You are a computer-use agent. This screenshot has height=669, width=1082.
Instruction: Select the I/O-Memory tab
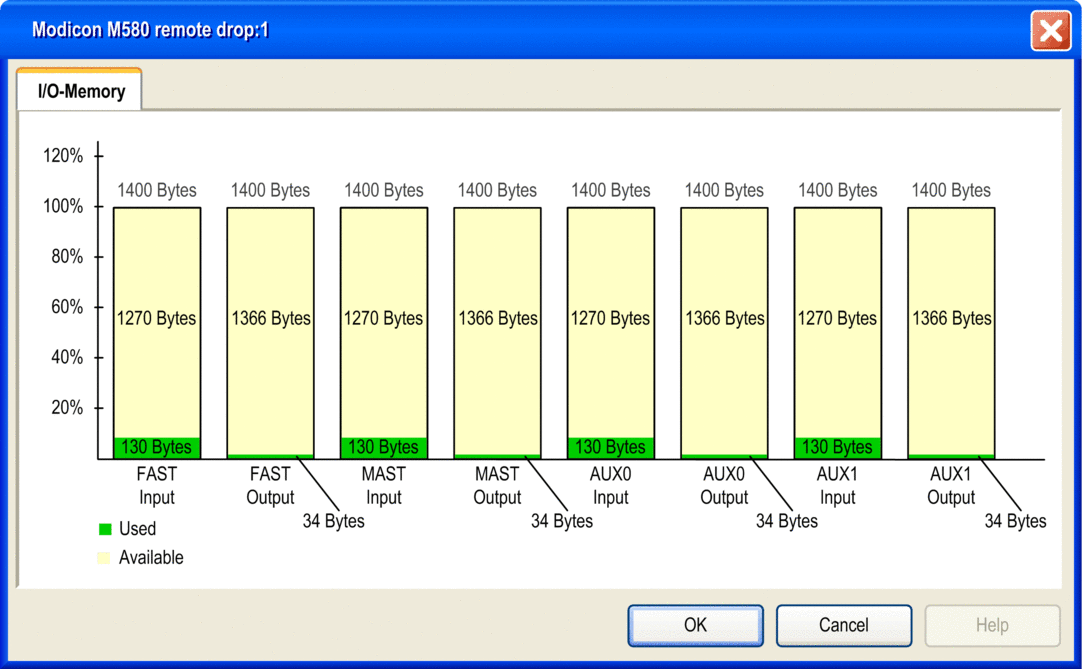pyautogui.click(x=80, y=90)
